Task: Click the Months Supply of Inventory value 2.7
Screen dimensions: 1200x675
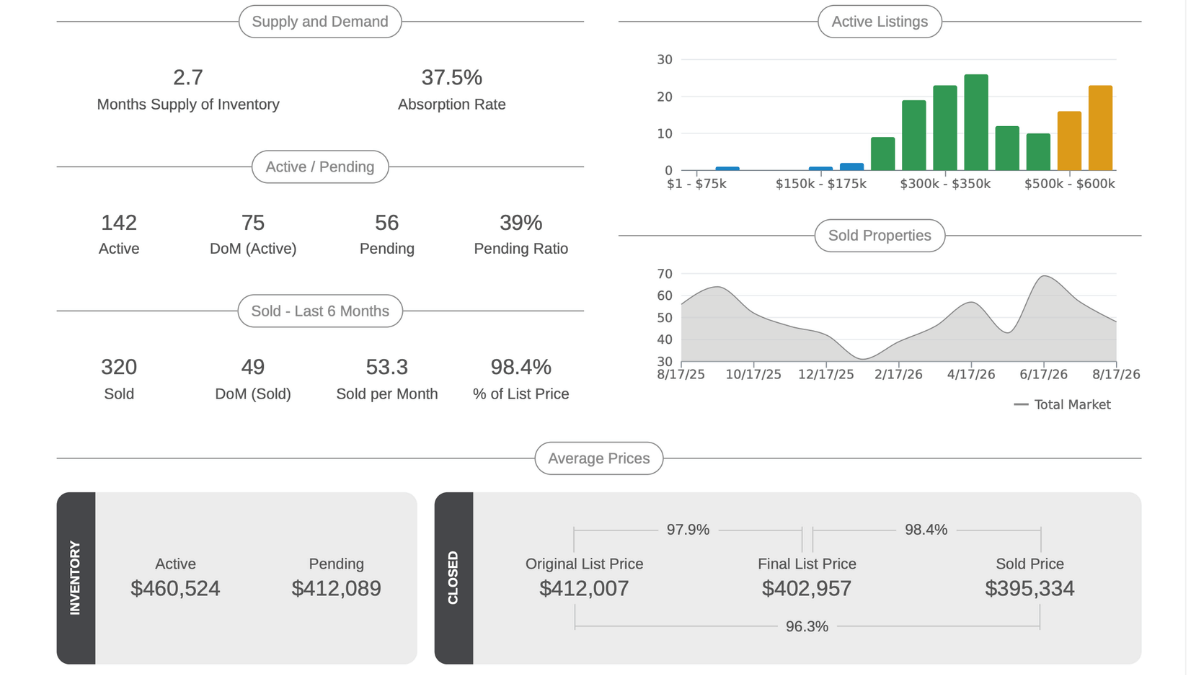Action: pyautogui.click(x=188, y=77)
